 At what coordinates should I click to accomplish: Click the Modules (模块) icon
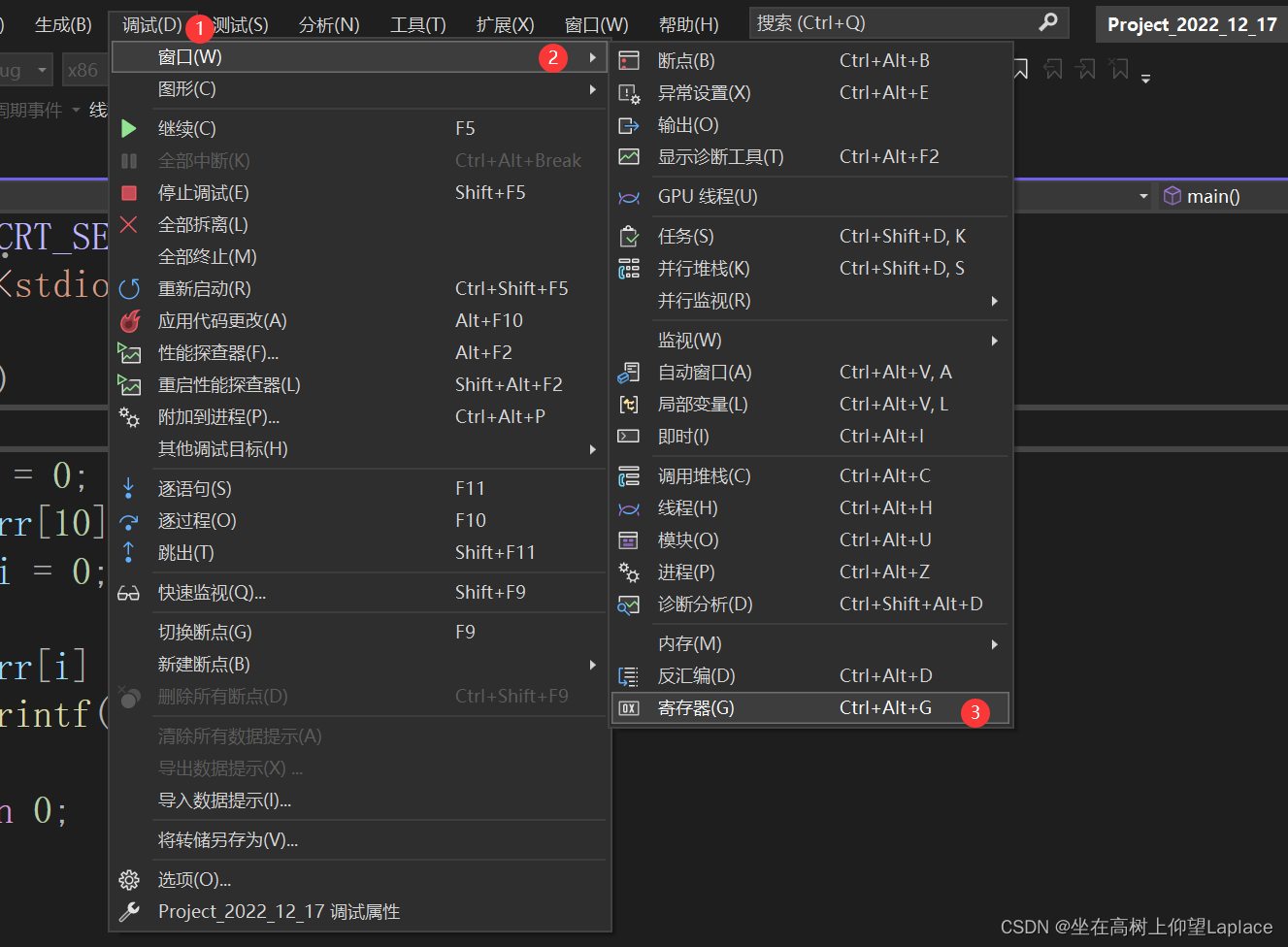629,540
